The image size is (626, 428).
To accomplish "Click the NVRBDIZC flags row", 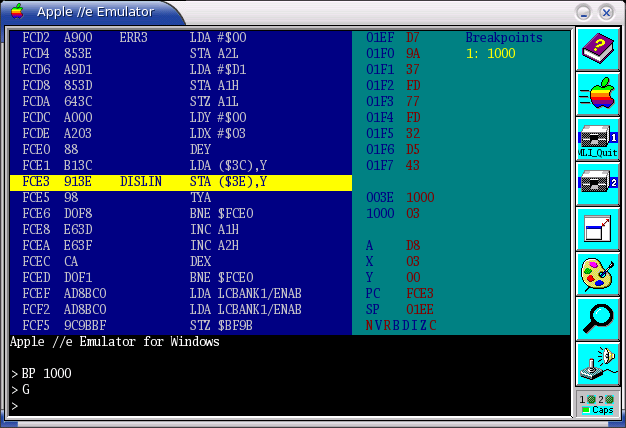I will 401,325.
